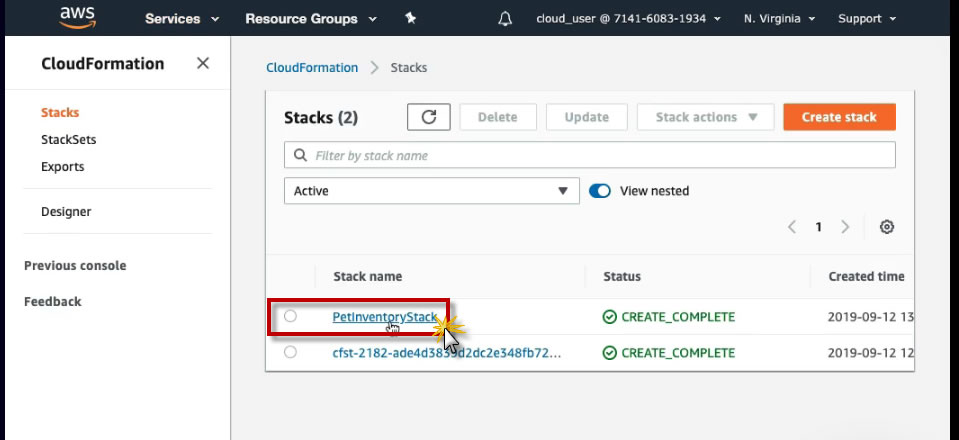The height and width of the screenshot is (440, 959).
Task: Open the N. Virginia region menu
Action: [x=780, y=19]
